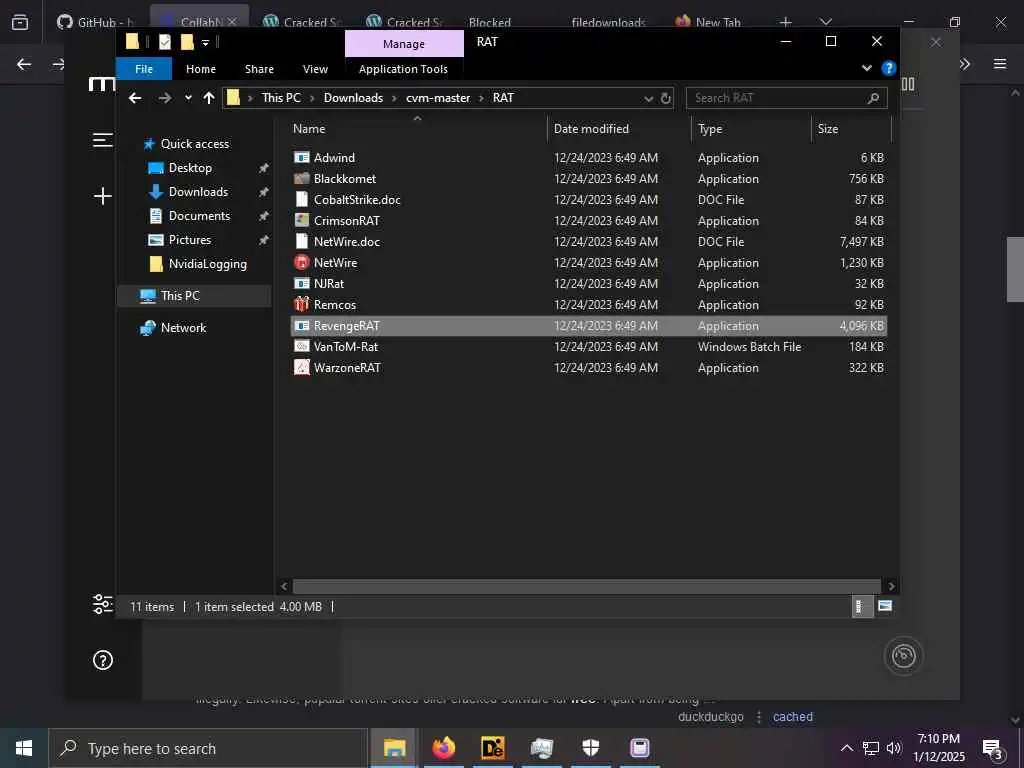
Task: Click New folder icon in title bar
Action: tap(187, 42)
